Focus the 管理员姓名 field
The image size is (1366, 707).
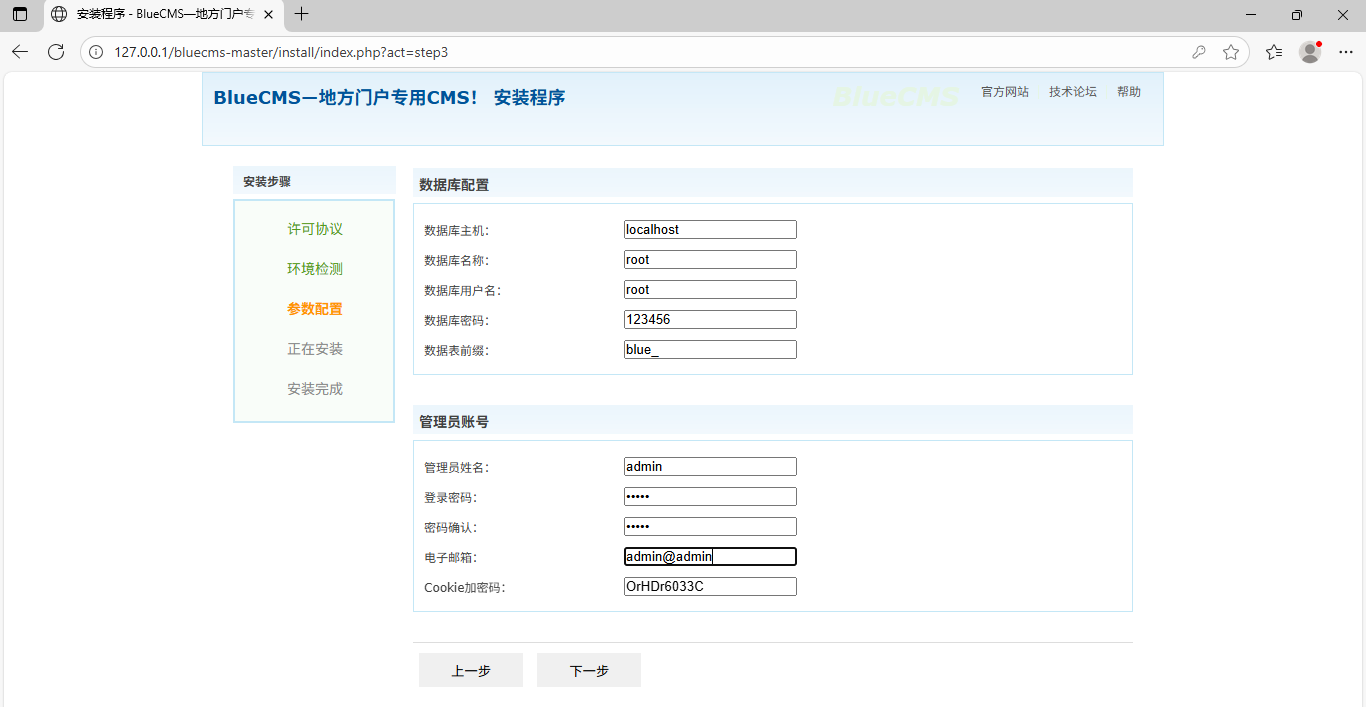coord(710,467)
